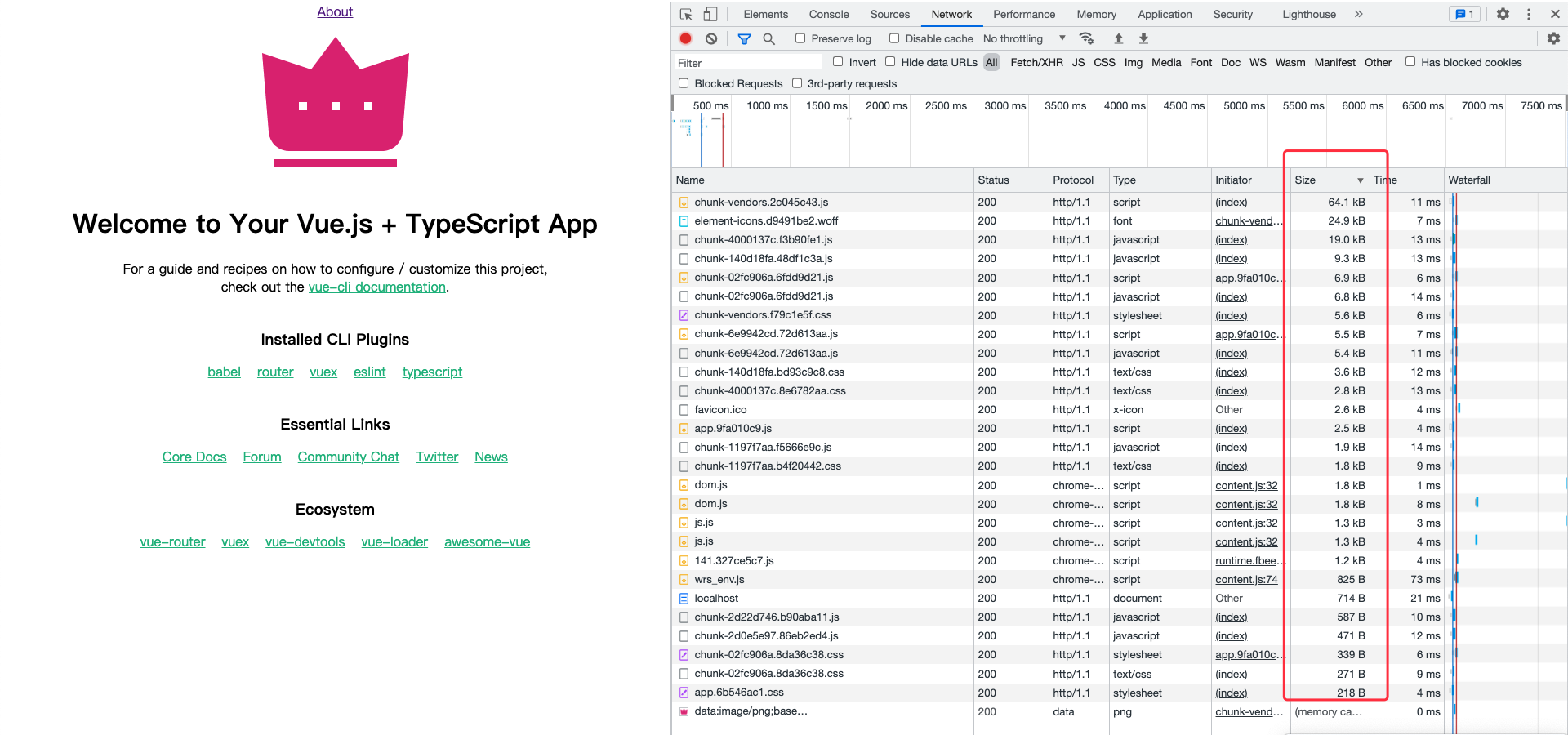This screenshot has width=1568, height=735.
Task: Open DevTools three-dot customize menu
Action: click(1529, 14)
